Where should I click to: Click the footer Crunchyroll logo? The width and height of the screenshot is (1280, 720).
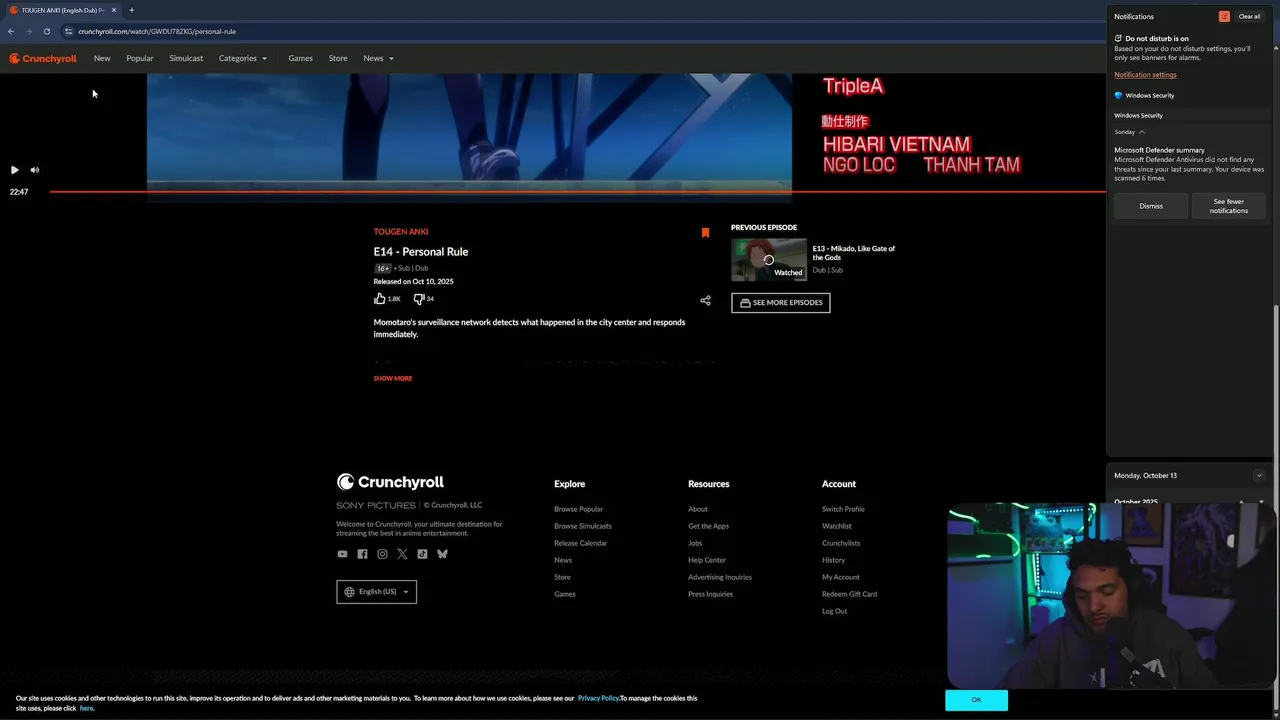tap(390, 482)
